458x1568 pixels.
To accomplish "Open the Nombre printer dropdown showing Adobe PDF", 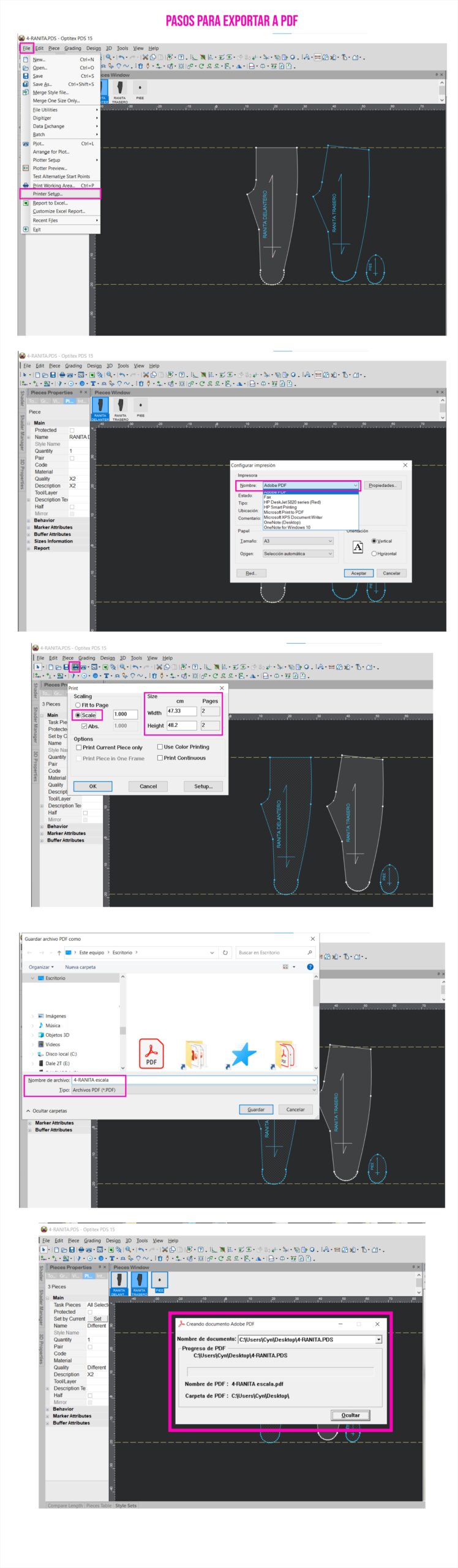I will [311, 485].
